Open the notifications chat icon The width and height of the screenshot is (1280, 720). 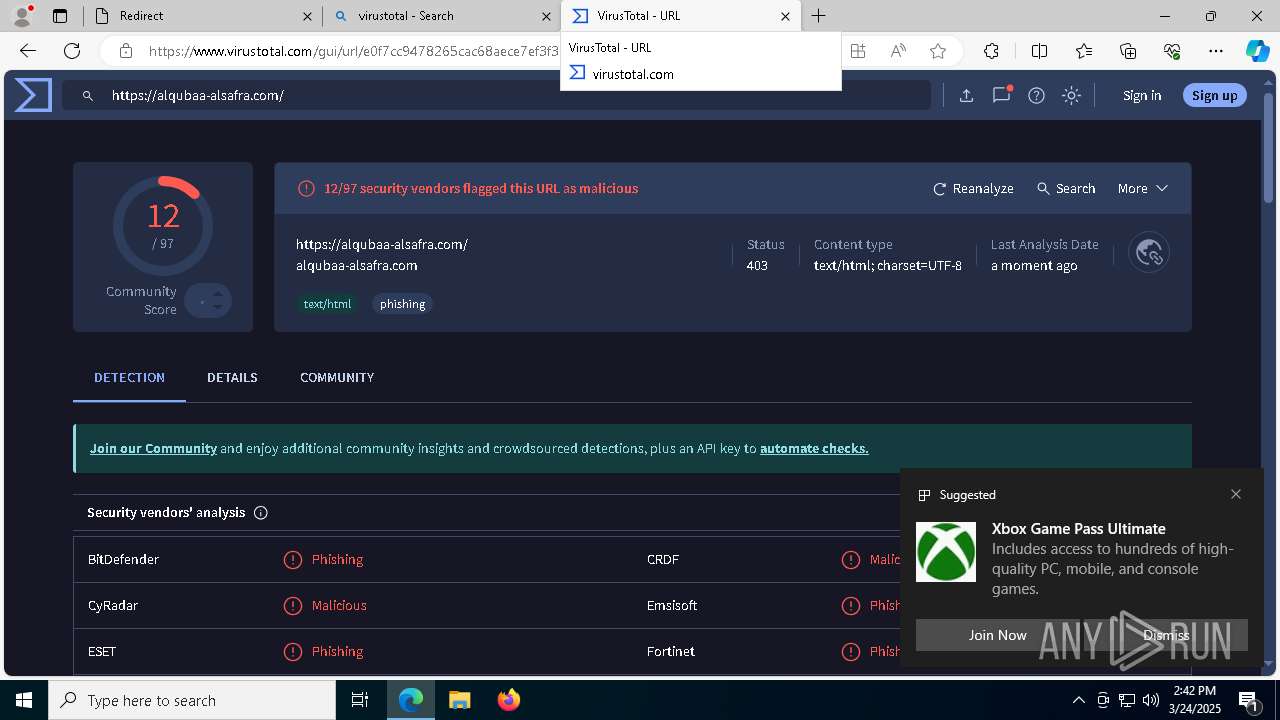point(1001,95)
